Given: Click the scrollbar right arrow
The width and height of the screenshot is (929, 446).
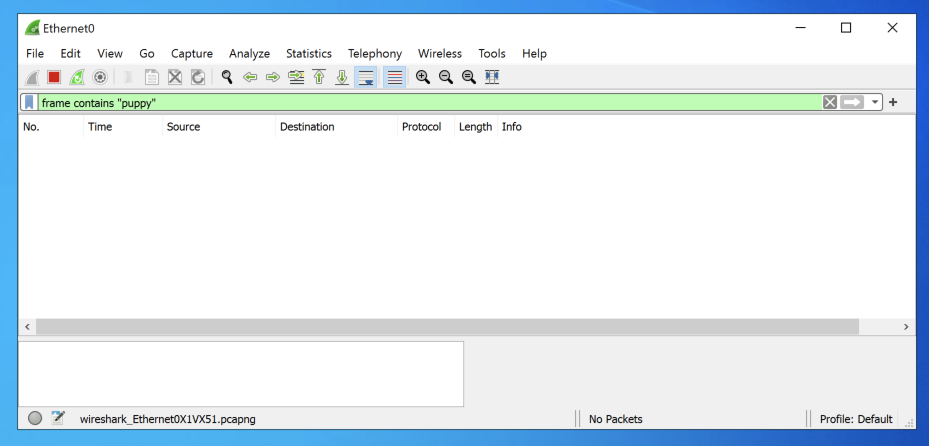Looking at the screenshot, I should coord(906,326).
